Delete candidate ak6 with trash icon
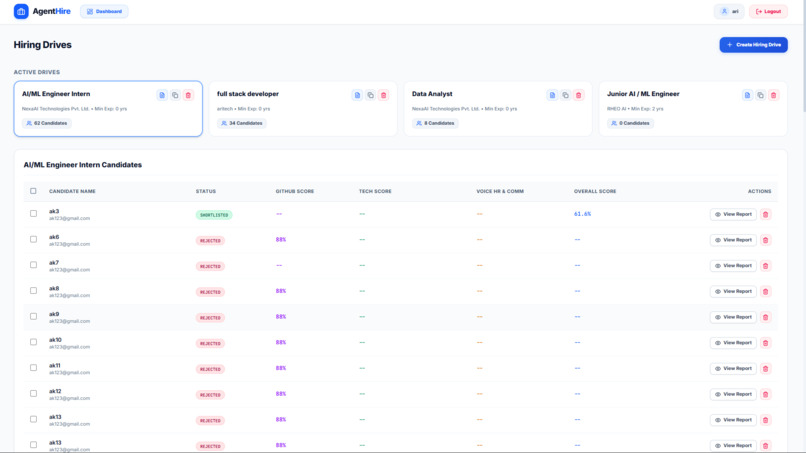The height and width of the screenshot is (453, 806). click(765, 240)
